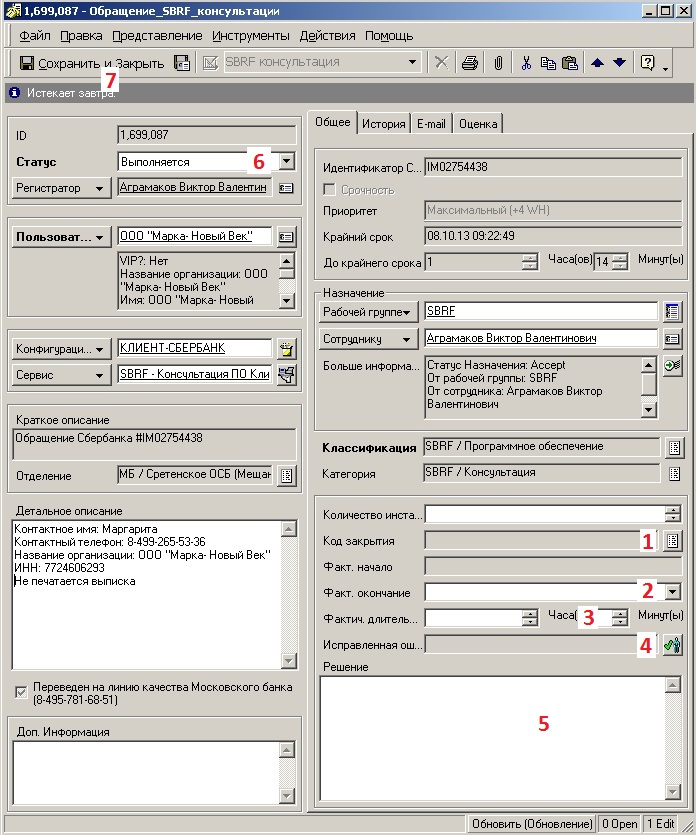This screenshot has height=835, width=696.
Task: Open the Регистратор dropdown button
Action: (60, 188)
